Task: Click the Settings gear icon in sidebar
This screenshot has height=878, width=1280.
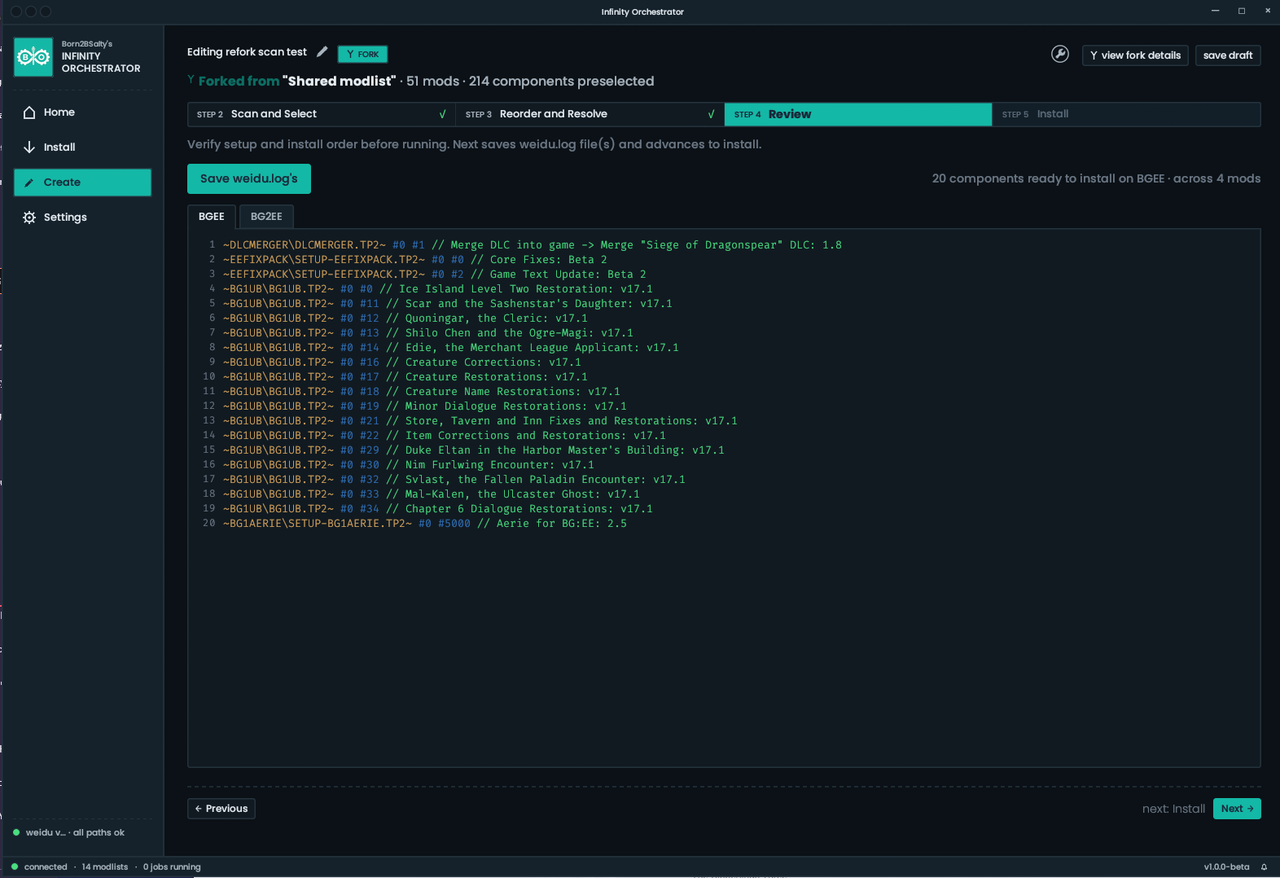Action: [29, 217]
